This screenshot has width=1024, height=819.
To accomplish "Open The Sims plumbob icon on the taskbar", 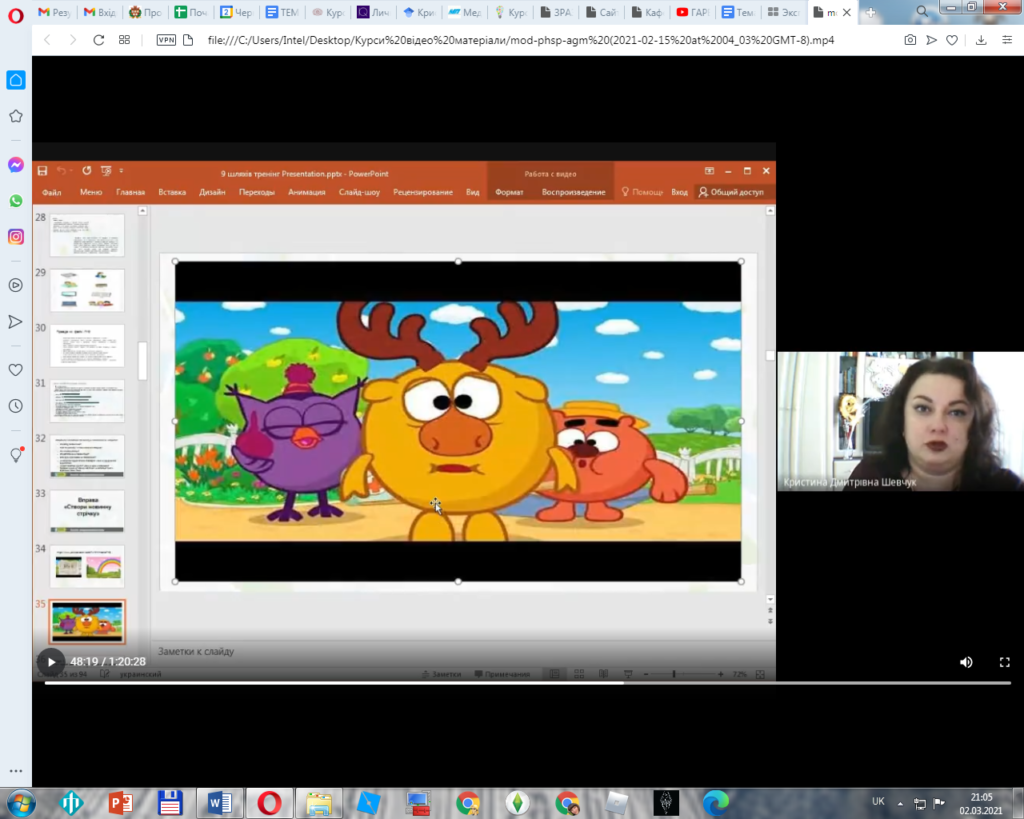I will (x=517, y=803).
